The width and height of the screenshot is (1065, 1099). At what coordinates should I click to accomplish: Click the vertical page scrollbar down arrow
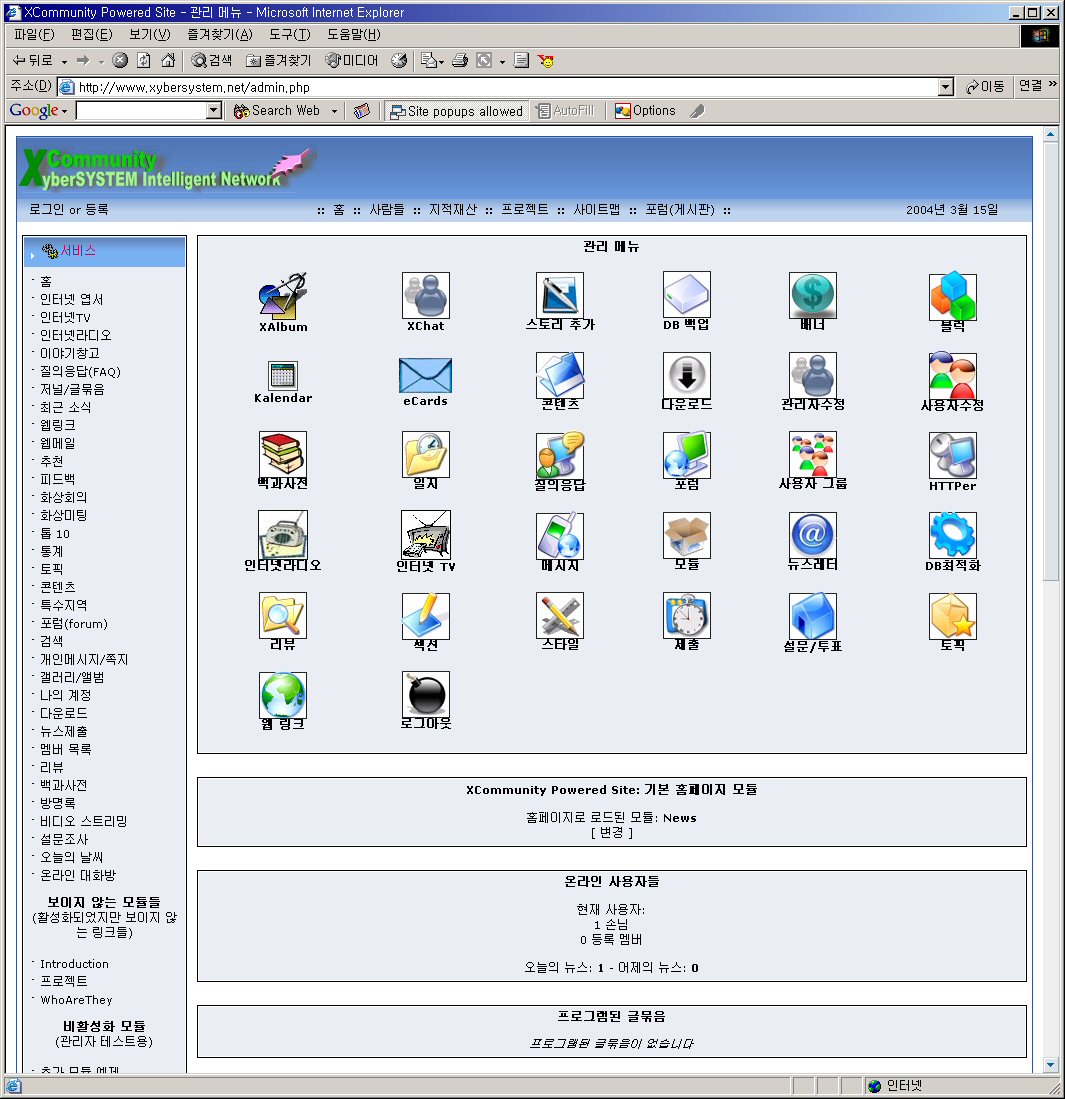tap(1051, 1064)
